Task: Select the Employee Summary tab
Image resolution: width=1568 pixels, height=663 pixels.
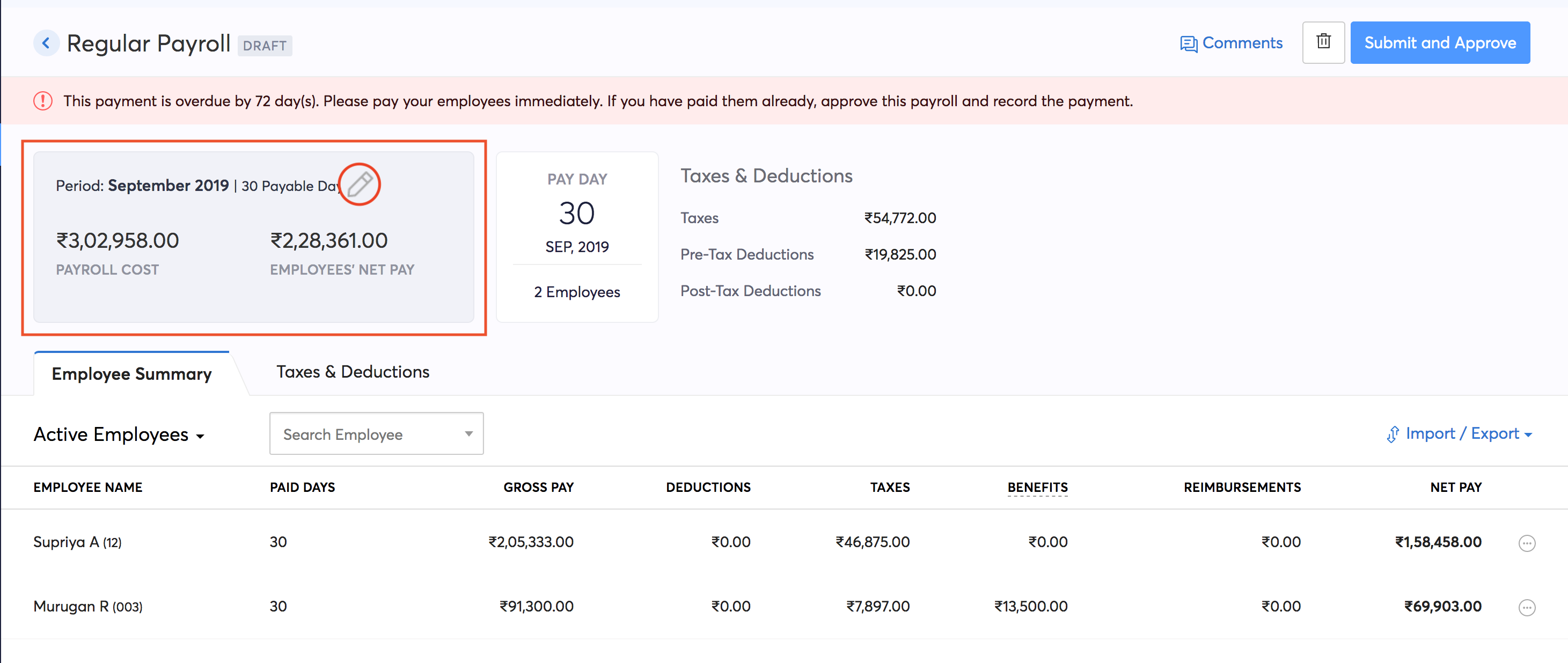Action: (131, 373)
